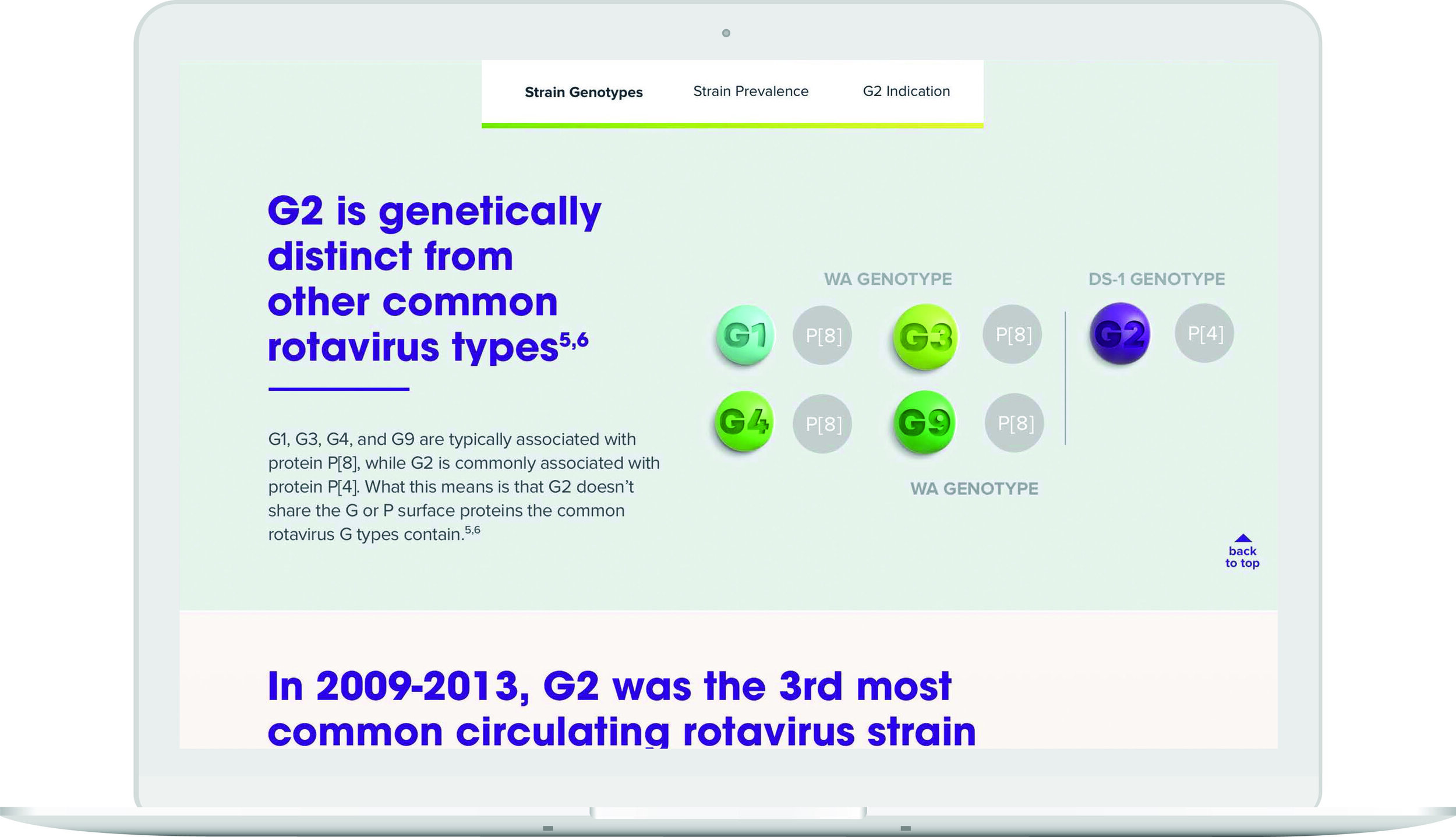This screenshot has height=837, width=1456.
Task: Select the G2 Indication tab
Action: click(906, 91)
